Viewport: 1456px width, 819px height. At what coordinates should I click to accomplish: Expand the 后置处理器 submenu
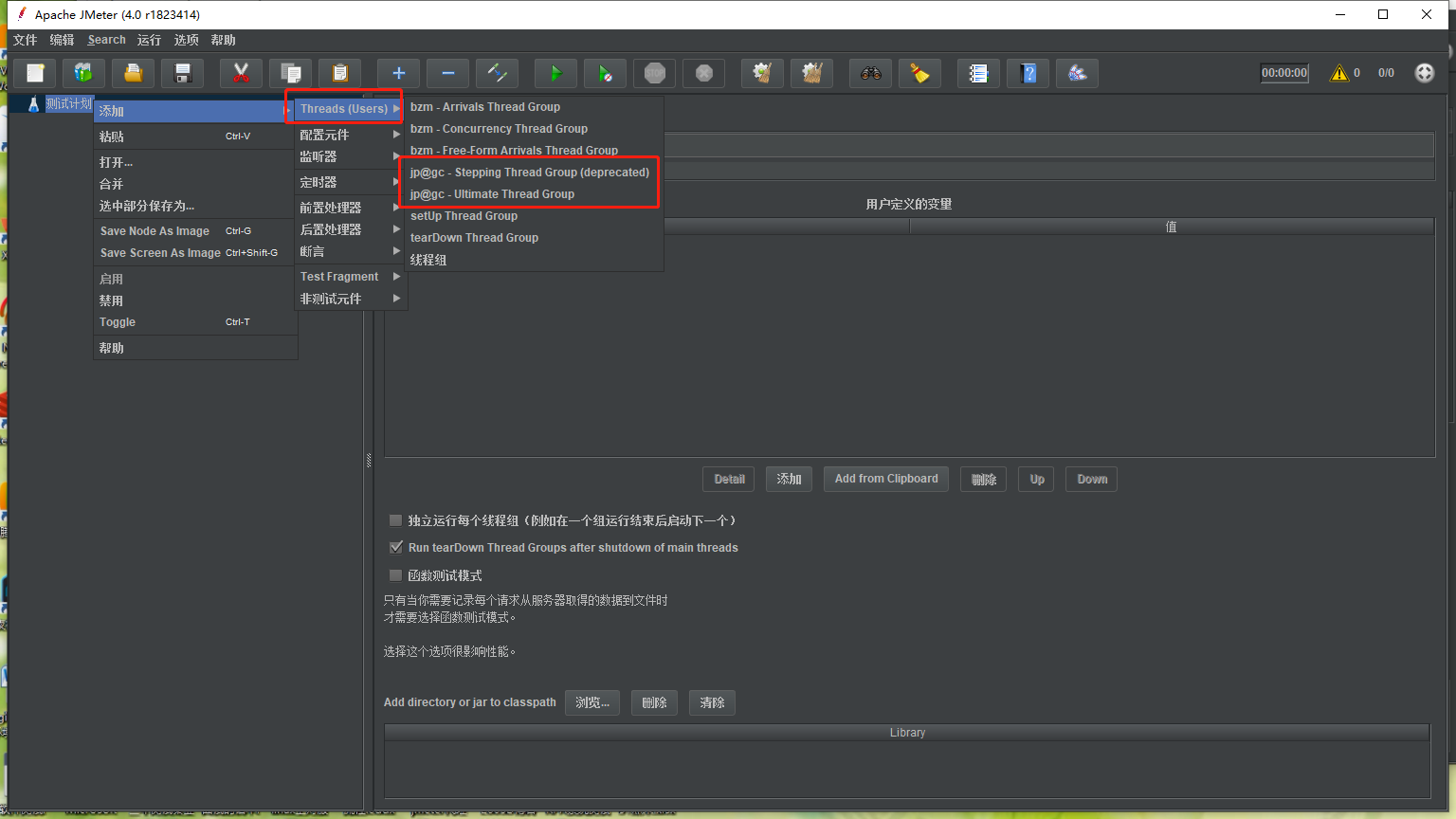click(350, 229)
